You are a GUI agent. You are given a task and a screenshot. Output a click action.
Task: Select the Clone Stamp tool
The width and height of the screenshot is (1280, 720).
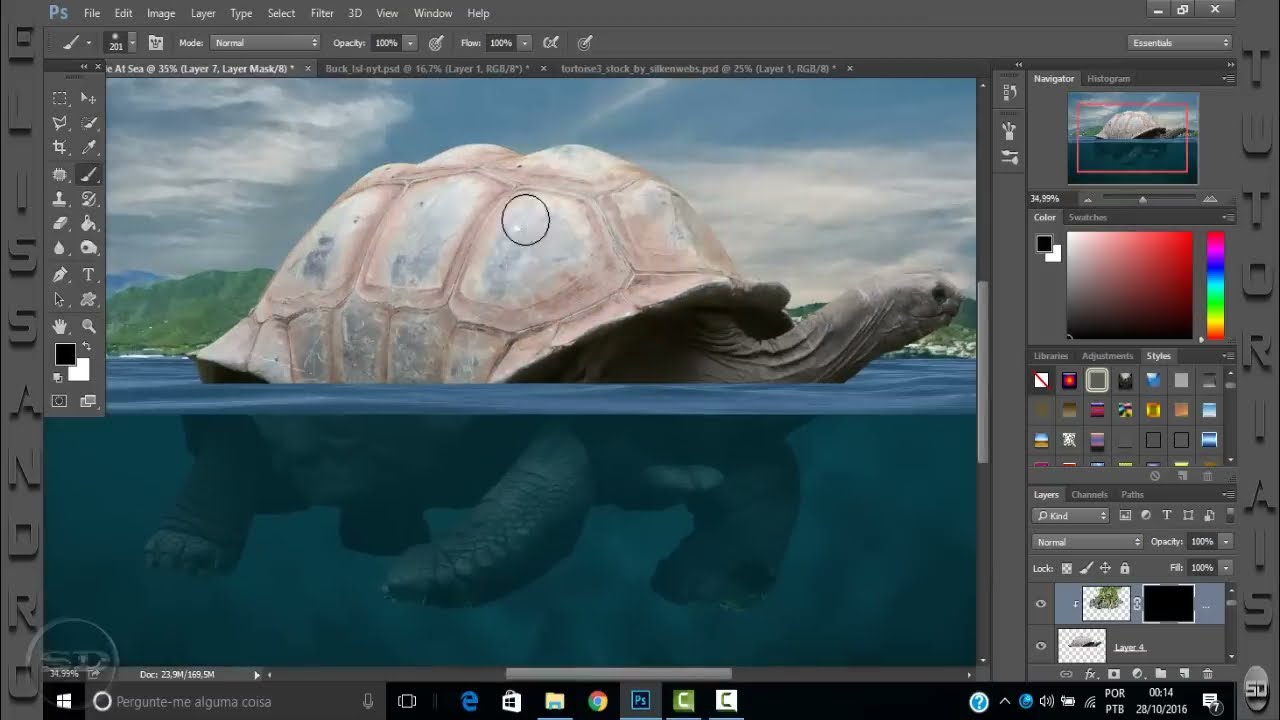[60, 199]
